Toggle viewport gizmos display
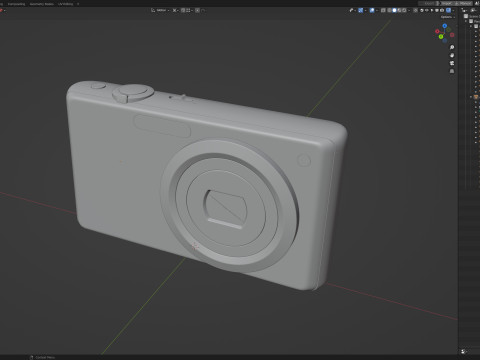 click(361, 10)
